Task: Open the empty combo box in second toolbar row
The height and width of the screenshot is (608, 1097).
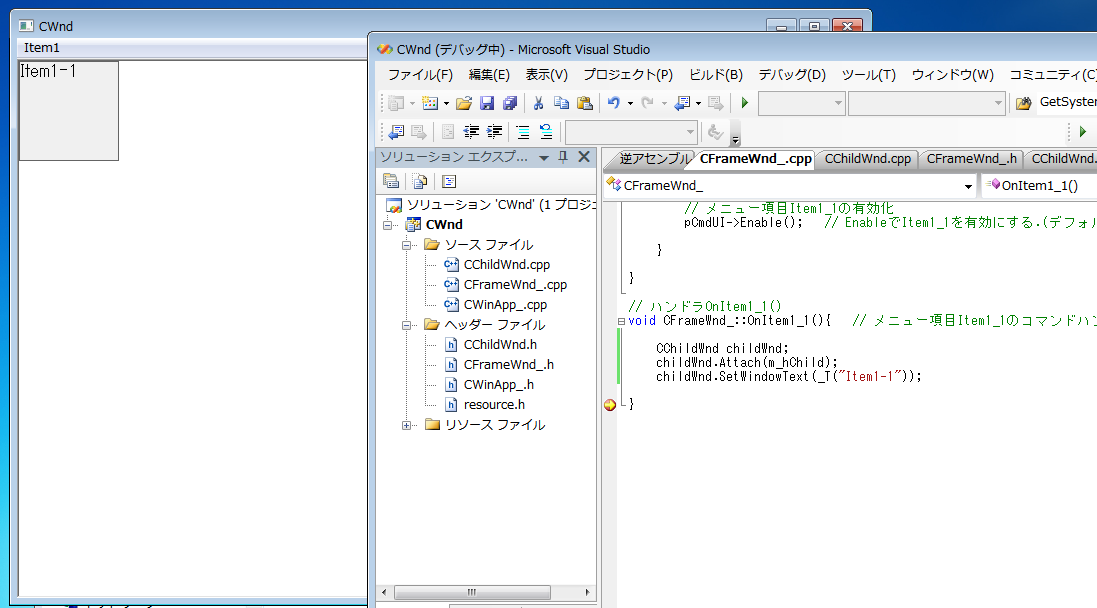Action: click(x=631, y=132)
